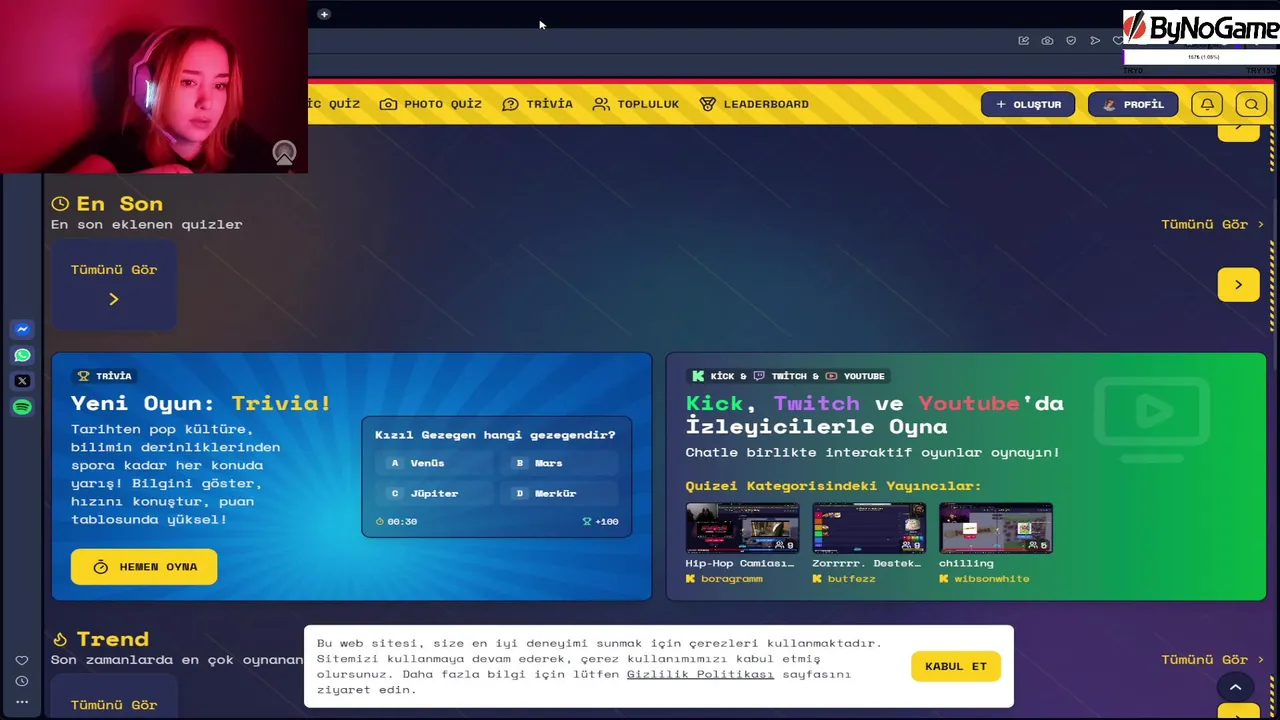
Task: Click the scroll-to-top arrow button
Action: 1235,687
